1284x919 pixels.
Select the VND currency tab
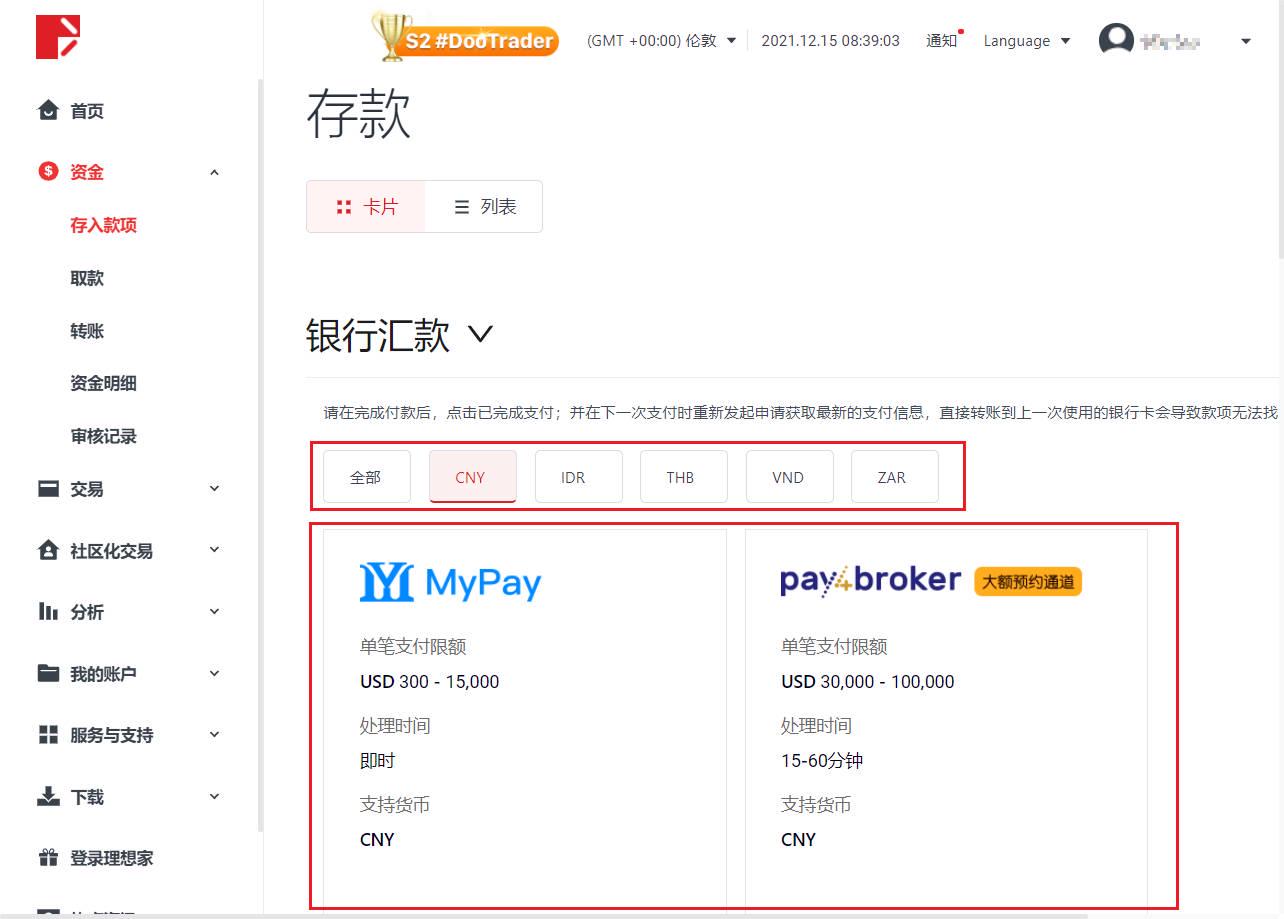click(x=789, y=477)
